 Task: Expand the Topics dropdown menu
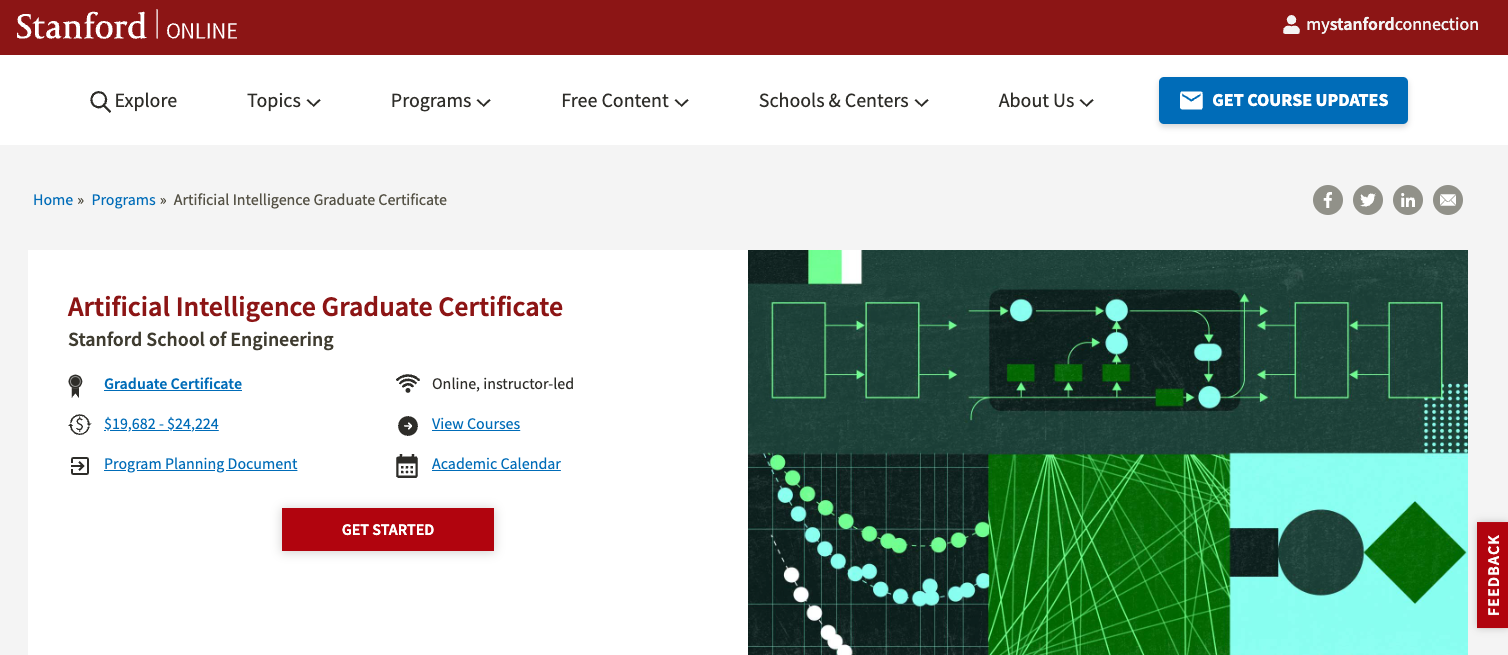click(284, 100)
